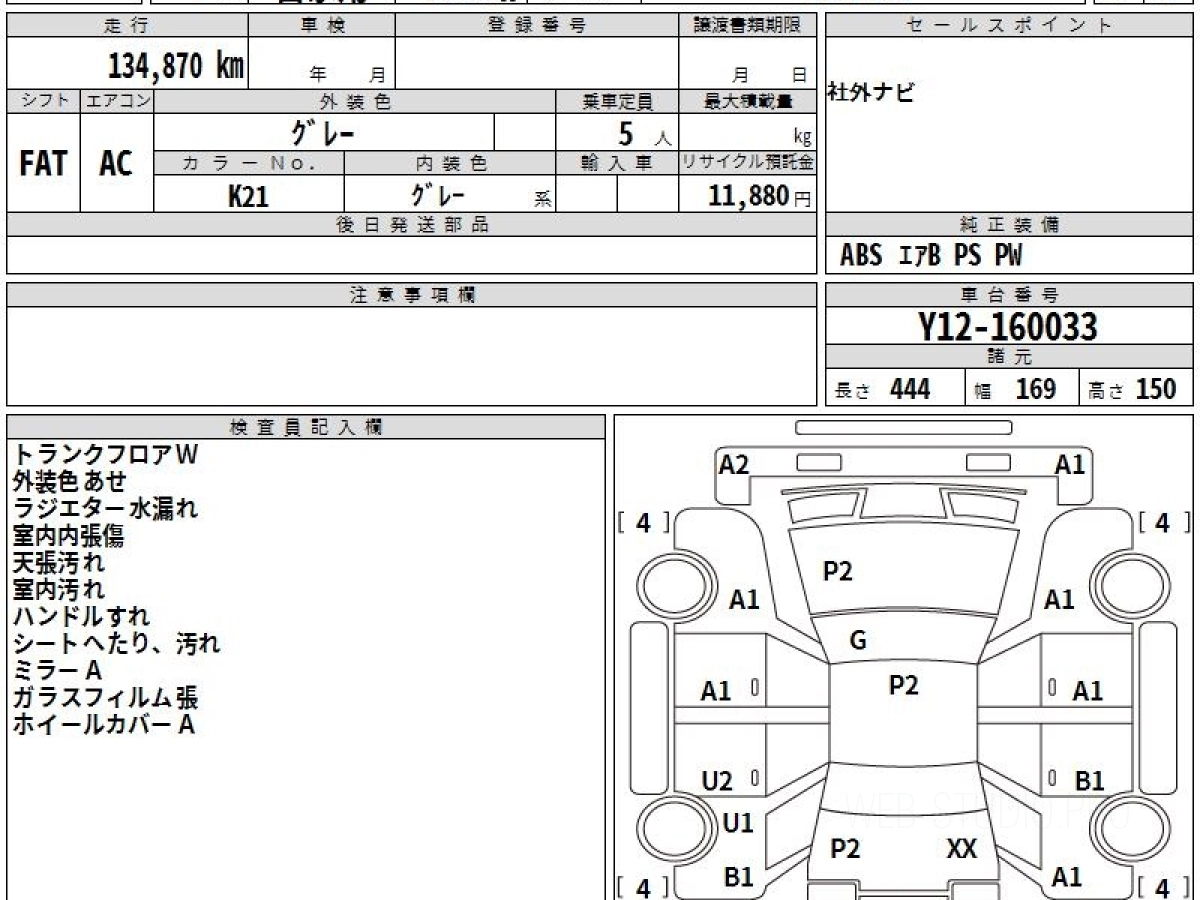The width and height of the screenshot is (1200, 900).
Task: Select the ラジエター水漏れ note line
Action: coord(106,508)
